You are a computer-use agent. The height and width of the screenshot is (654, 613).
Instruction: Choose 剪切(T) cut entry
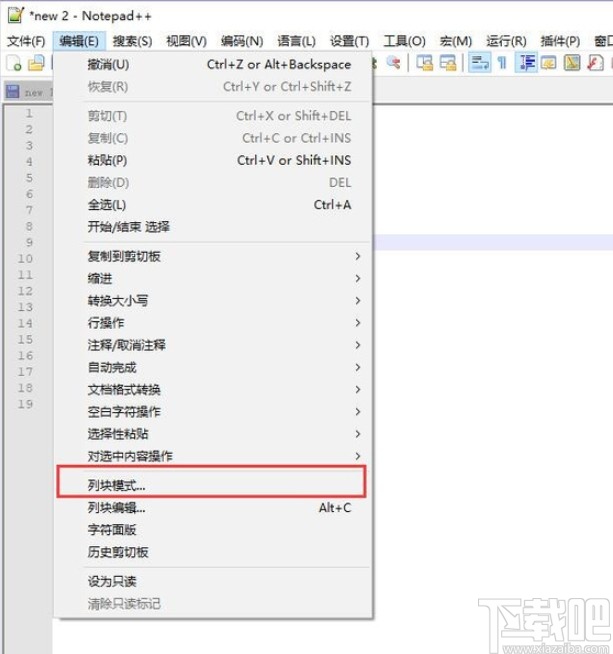click(214, 116)
